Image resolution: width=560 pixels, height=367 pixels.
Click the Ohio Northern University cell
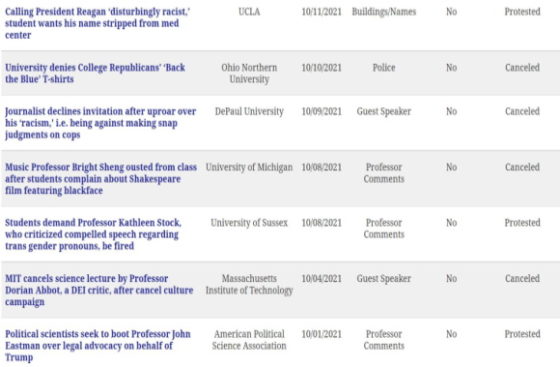tap(249, 73)
